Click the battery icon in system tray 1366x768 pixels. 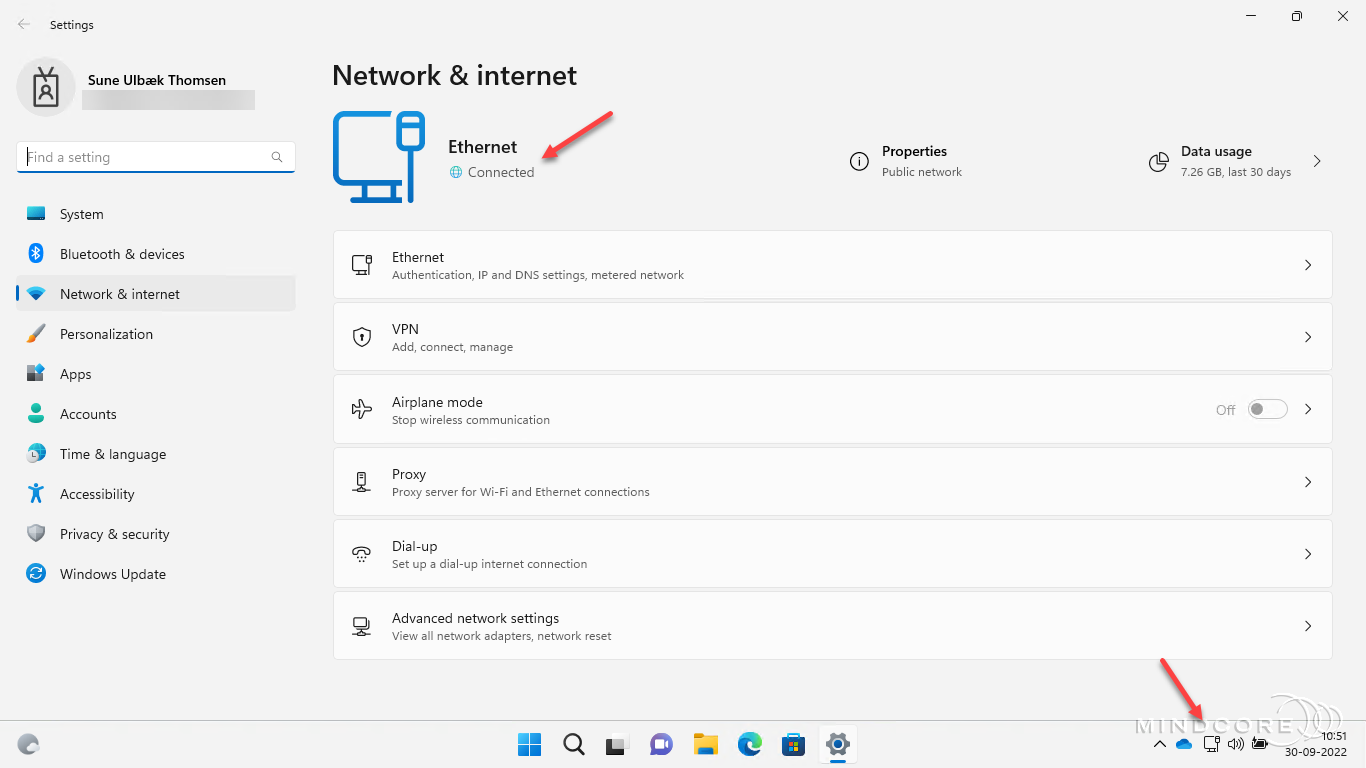[x=1259, y=744]
